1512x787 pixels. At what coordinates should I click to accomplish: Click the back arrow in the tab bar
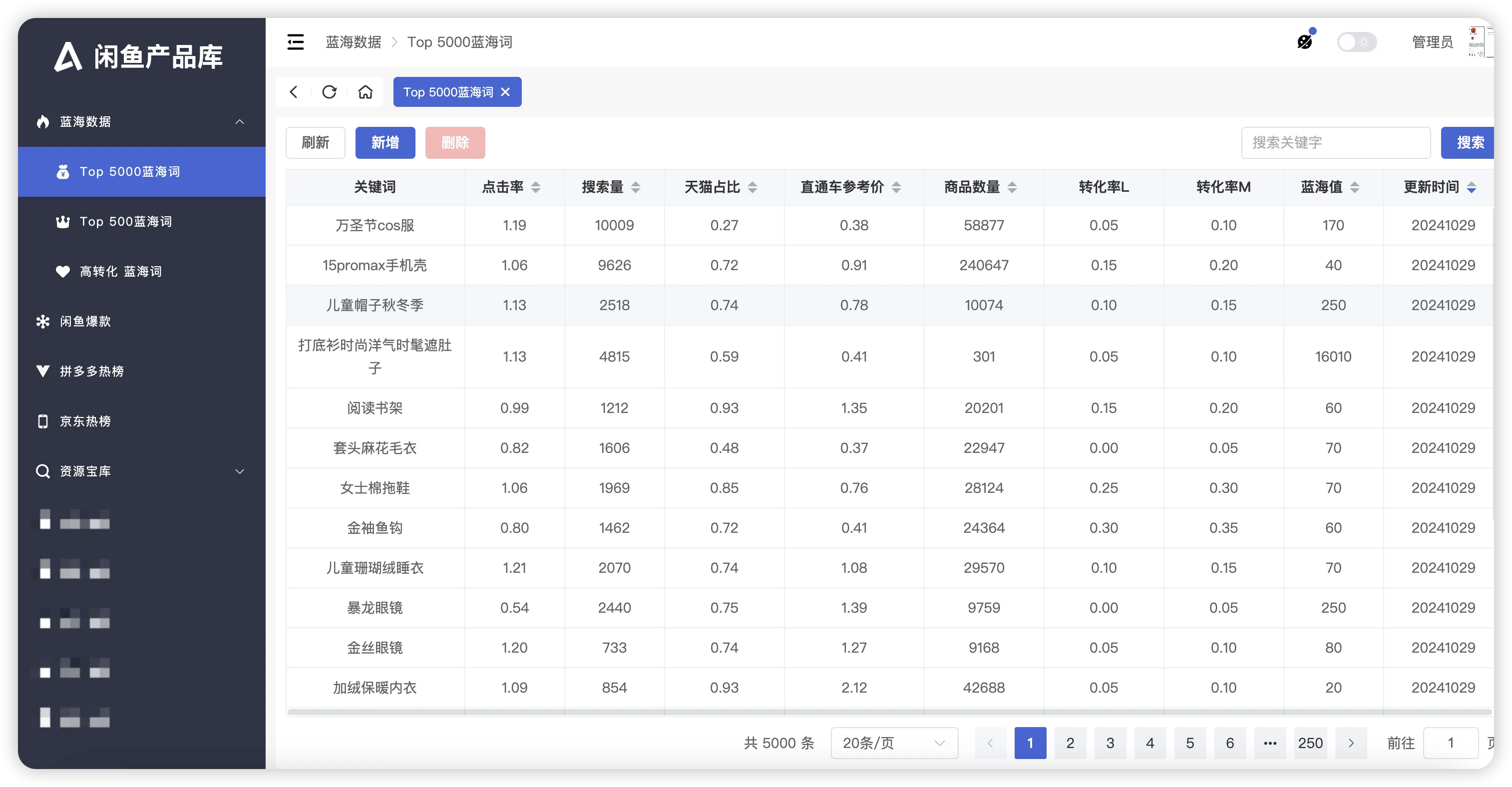coord(294,92)
